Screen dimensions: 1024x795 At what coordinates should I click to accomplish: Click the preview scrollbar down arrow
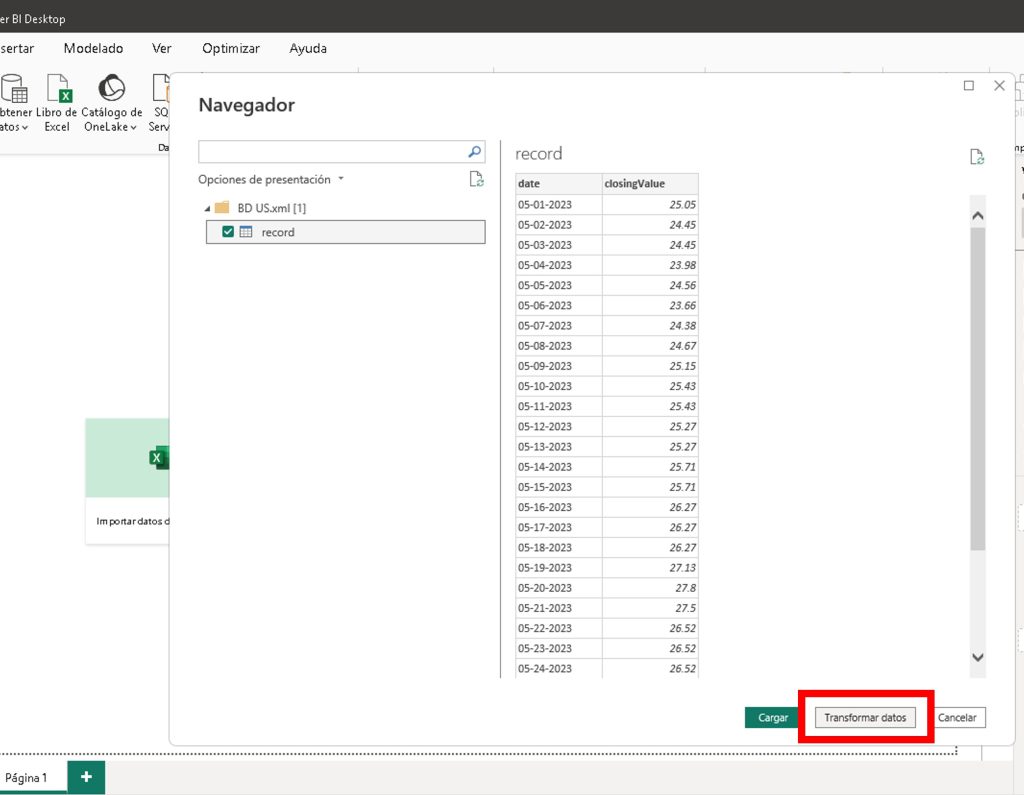(x=977, y=657)
